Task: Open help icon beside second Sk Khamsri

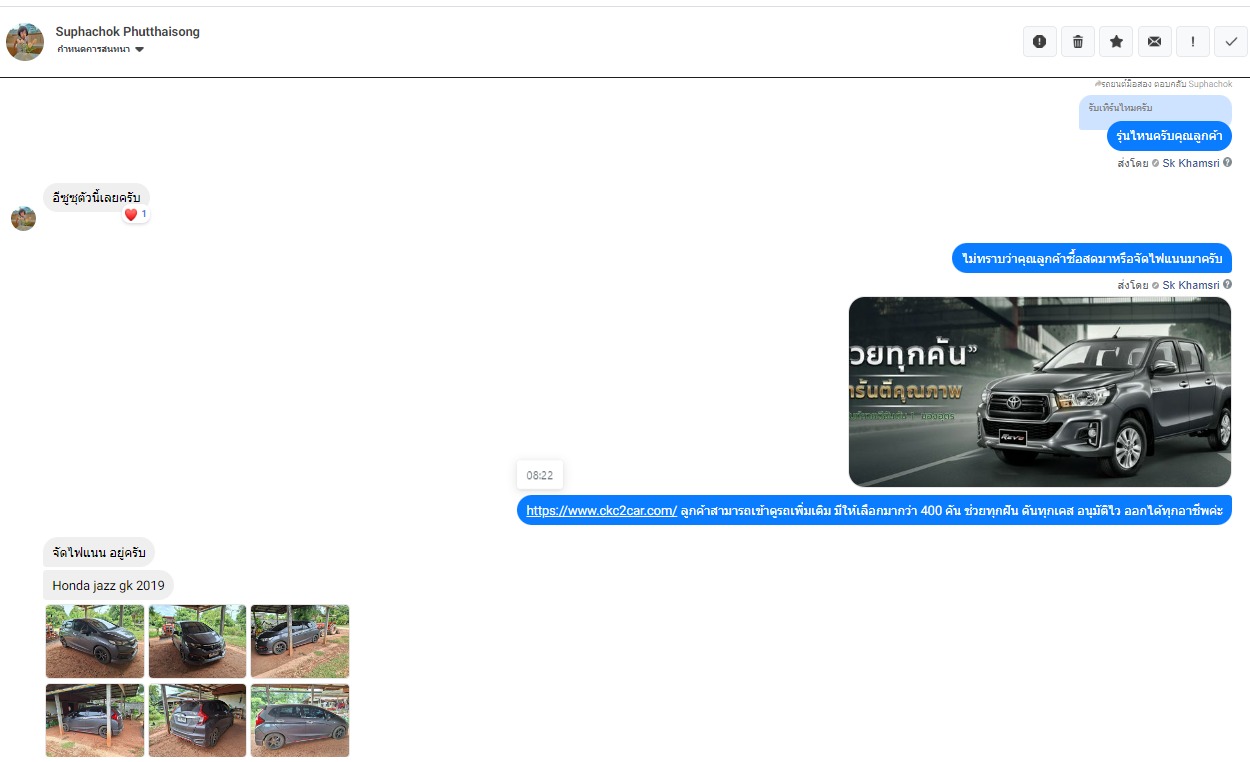Action: click(x=1227, y=284)
